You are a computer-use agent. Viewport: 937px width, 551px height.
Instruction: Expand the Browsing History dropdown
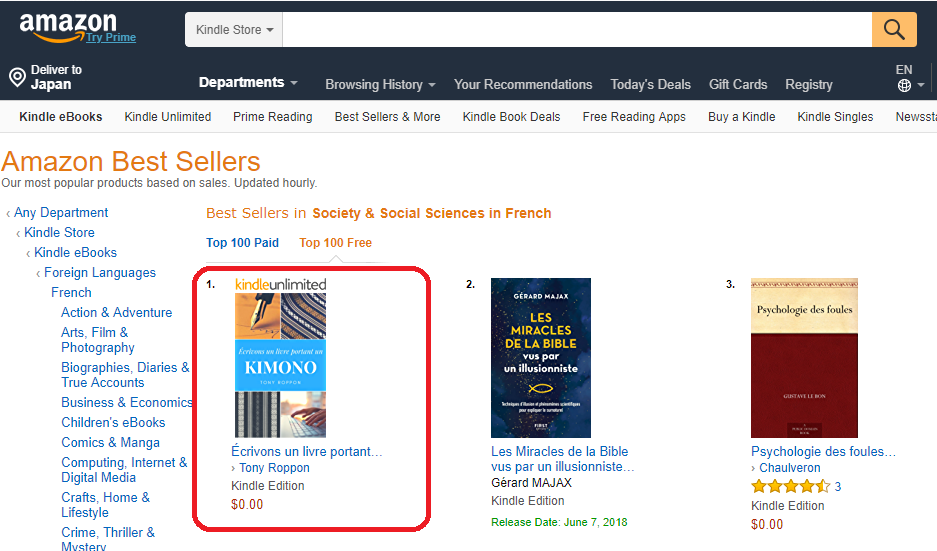point(380,85)
